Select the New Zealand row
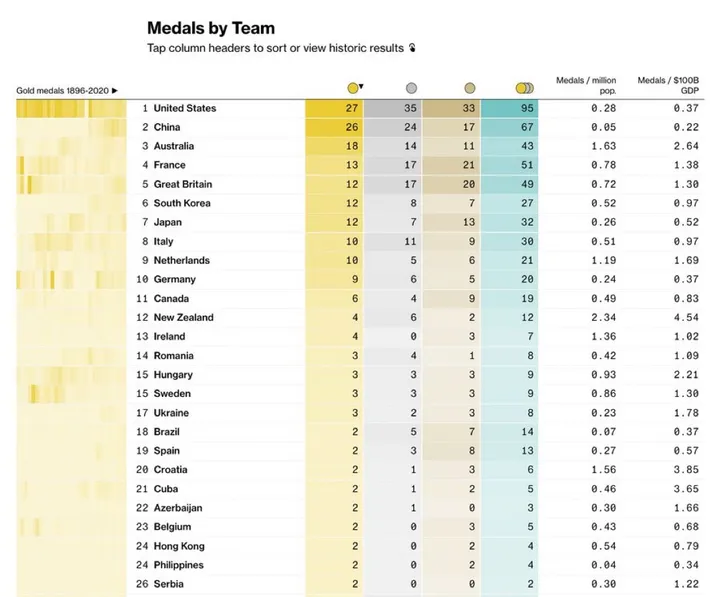720x597 pixels. pos(360,317)
